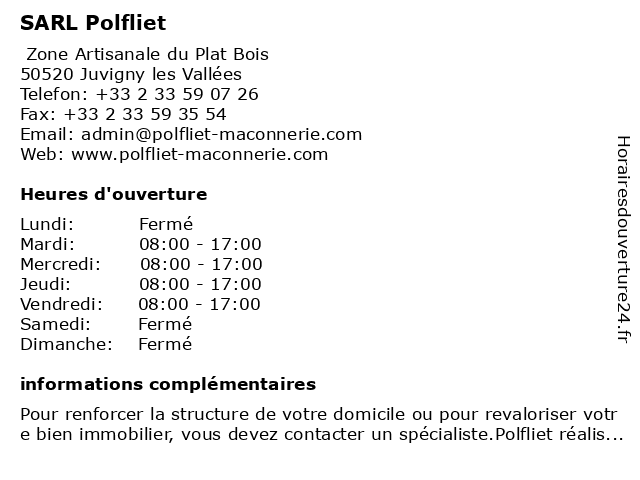Click the Telefon number +33 2 33 59 07 26
This screenshot has height=480, width=640.
point(177,94)
